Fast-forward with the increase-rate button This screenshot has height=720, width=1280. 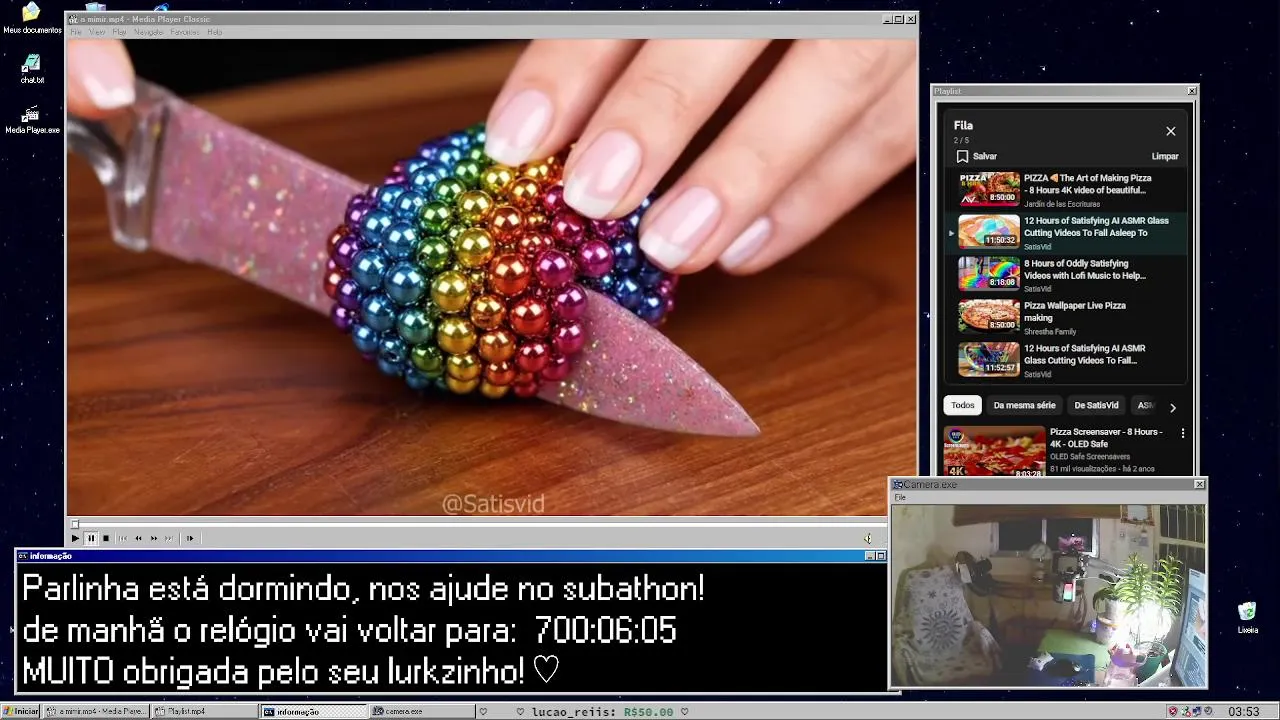click(x=154, y=538)
